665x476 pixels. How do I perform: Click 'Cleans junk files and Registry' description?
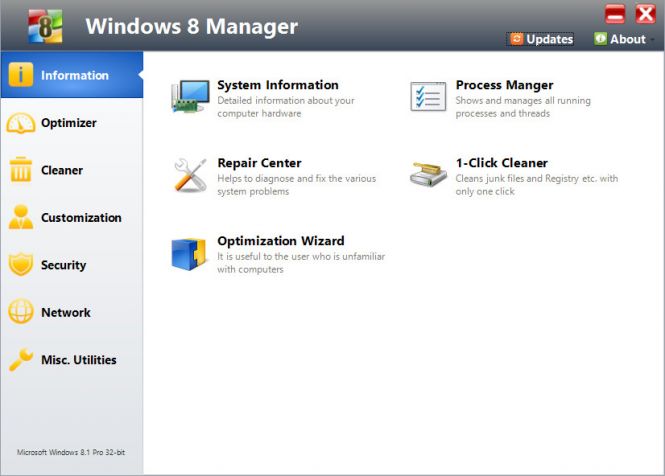[x=536, y=185]
